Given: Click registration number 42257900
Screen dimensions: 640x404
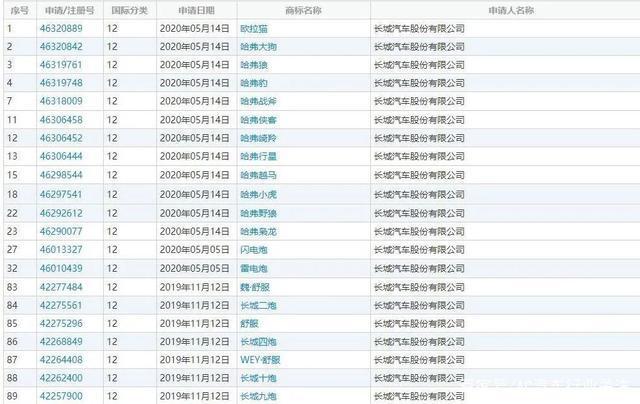Looking at the screenshot, I should (60, 397).
